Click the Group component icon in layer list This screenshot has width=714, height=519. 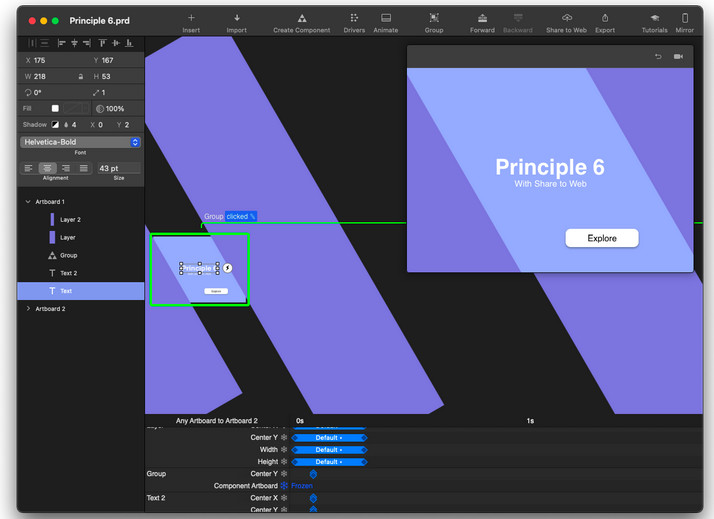point(52,255)
